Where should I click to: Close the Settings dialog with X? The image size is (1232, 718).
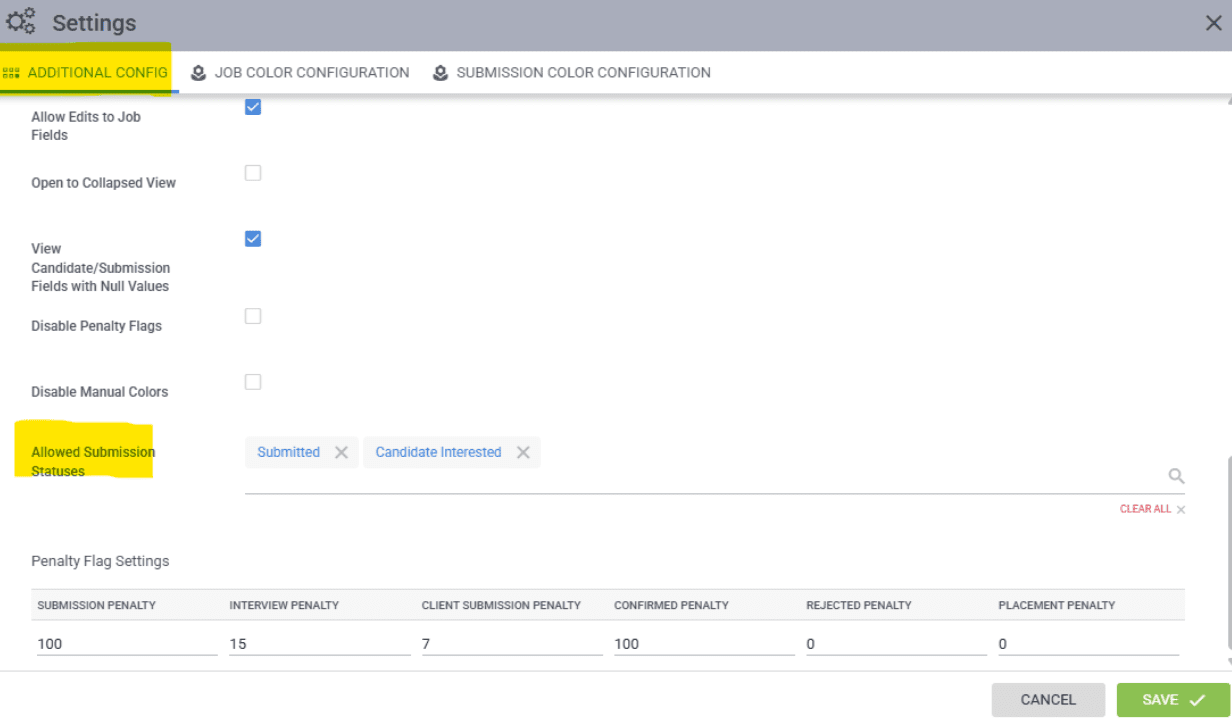pyautogui.click(x=1213, y=23)
